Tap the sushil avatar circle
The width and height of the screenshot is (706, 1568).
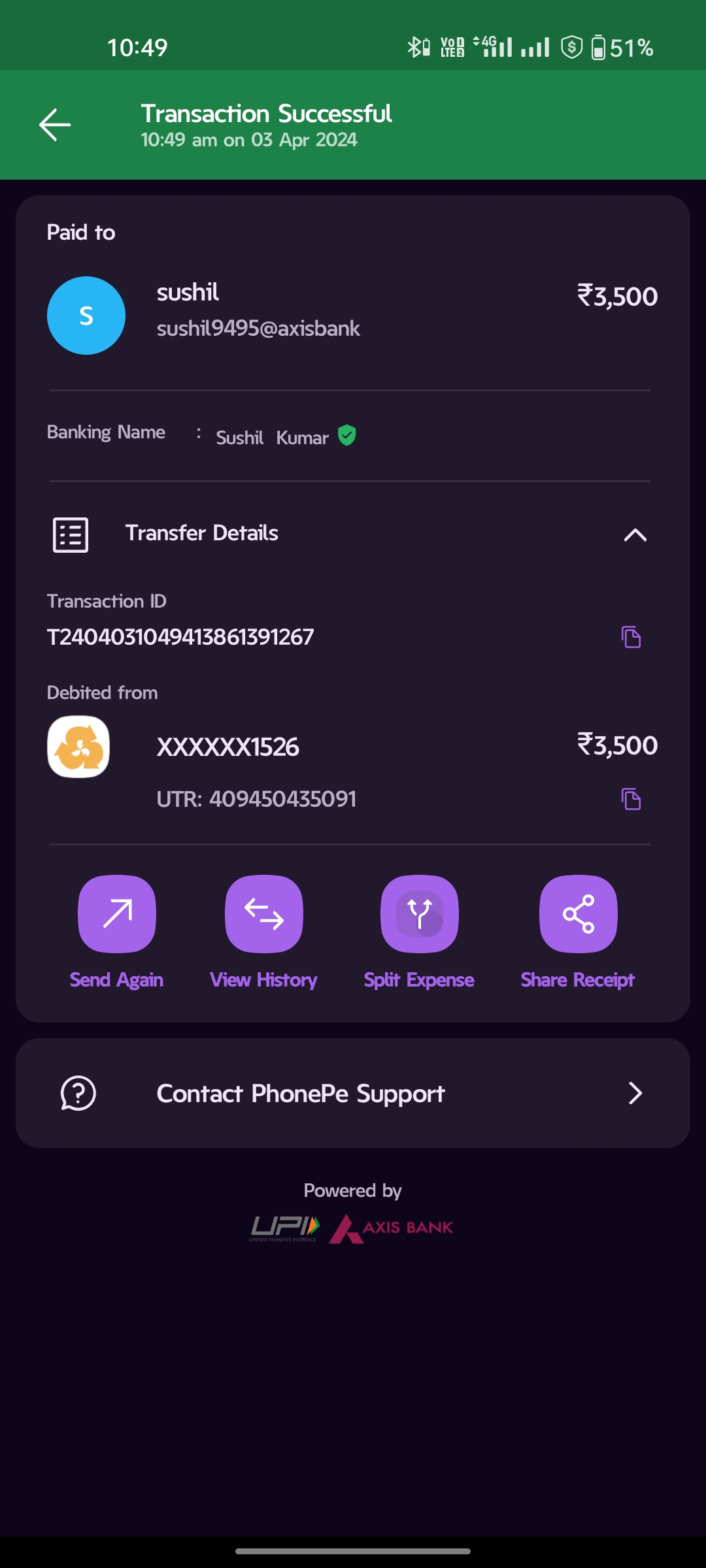pos(86,316)
